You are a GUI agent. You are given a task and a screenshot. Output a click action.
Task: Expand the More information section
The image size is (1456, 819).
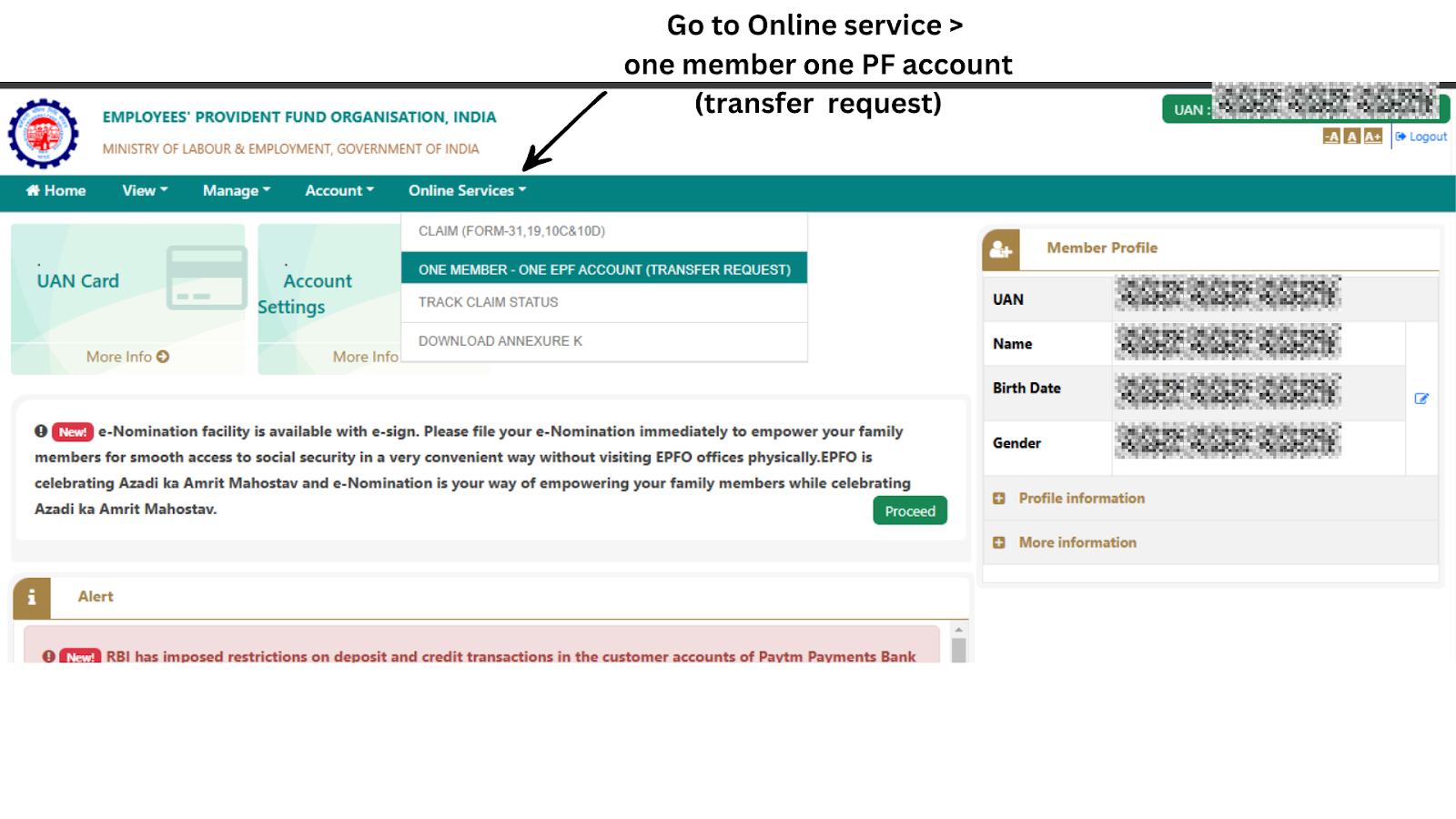1077,541
